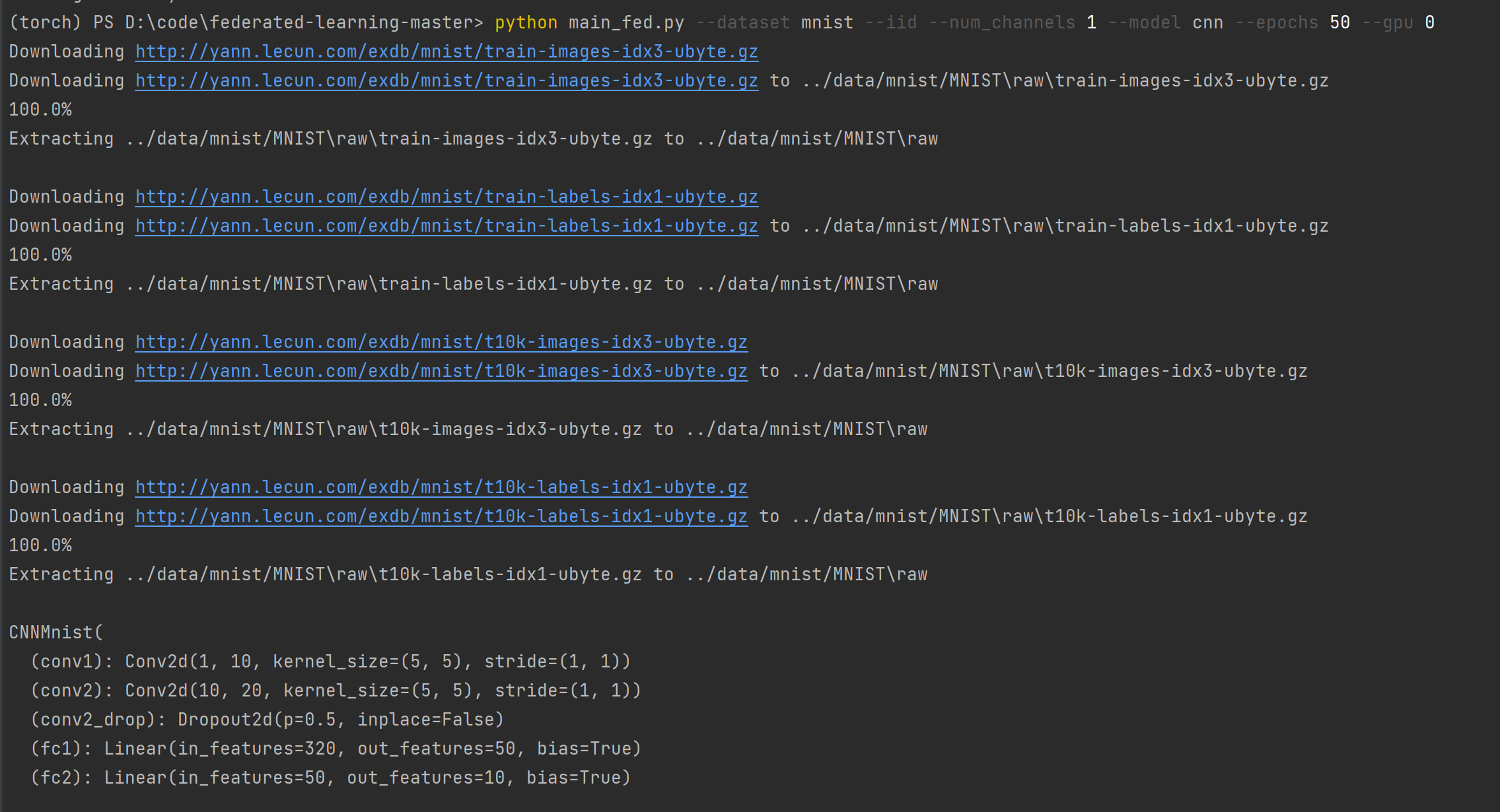
Task: Click the (conv2_drop) Dropout2d layer line
Action: click(x=267, y=720)
